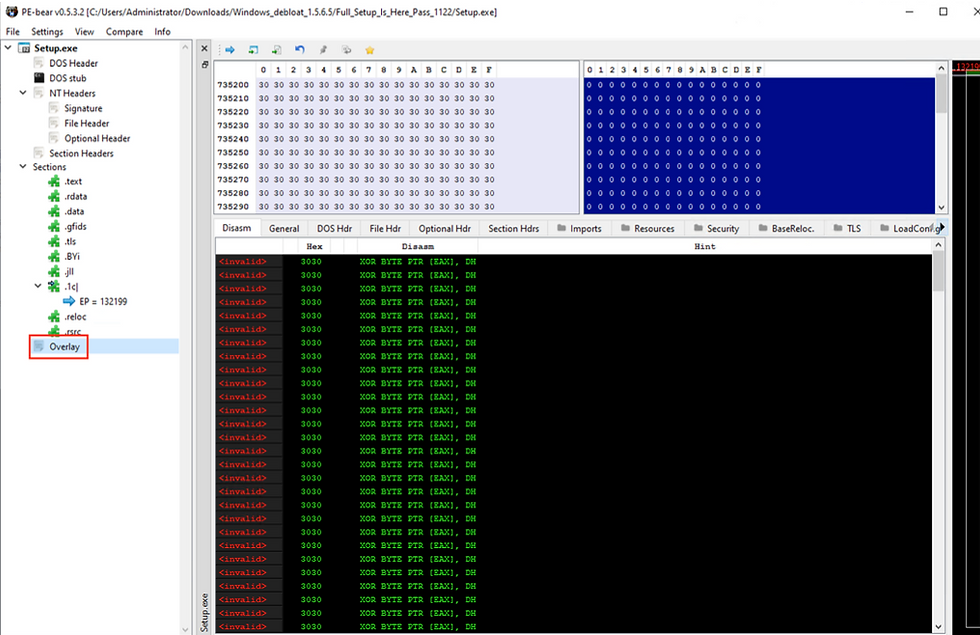980x635 pixels.
Task: Click the offset 735290 row label
Action: (233, 206)
